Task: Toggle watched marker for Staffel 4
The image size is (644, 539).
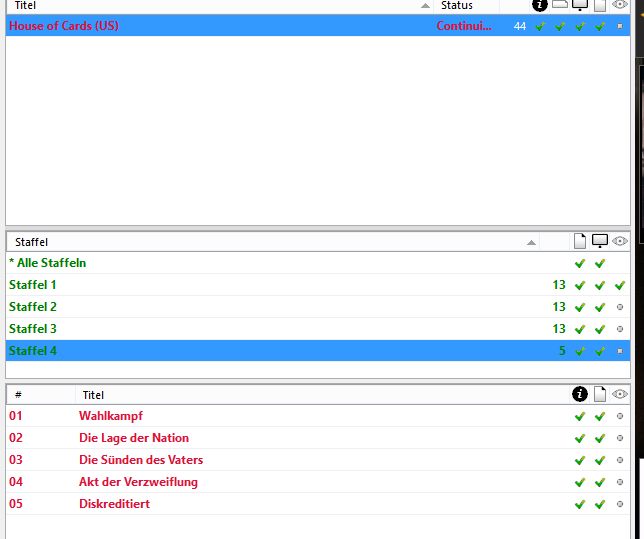Action: 620,351
